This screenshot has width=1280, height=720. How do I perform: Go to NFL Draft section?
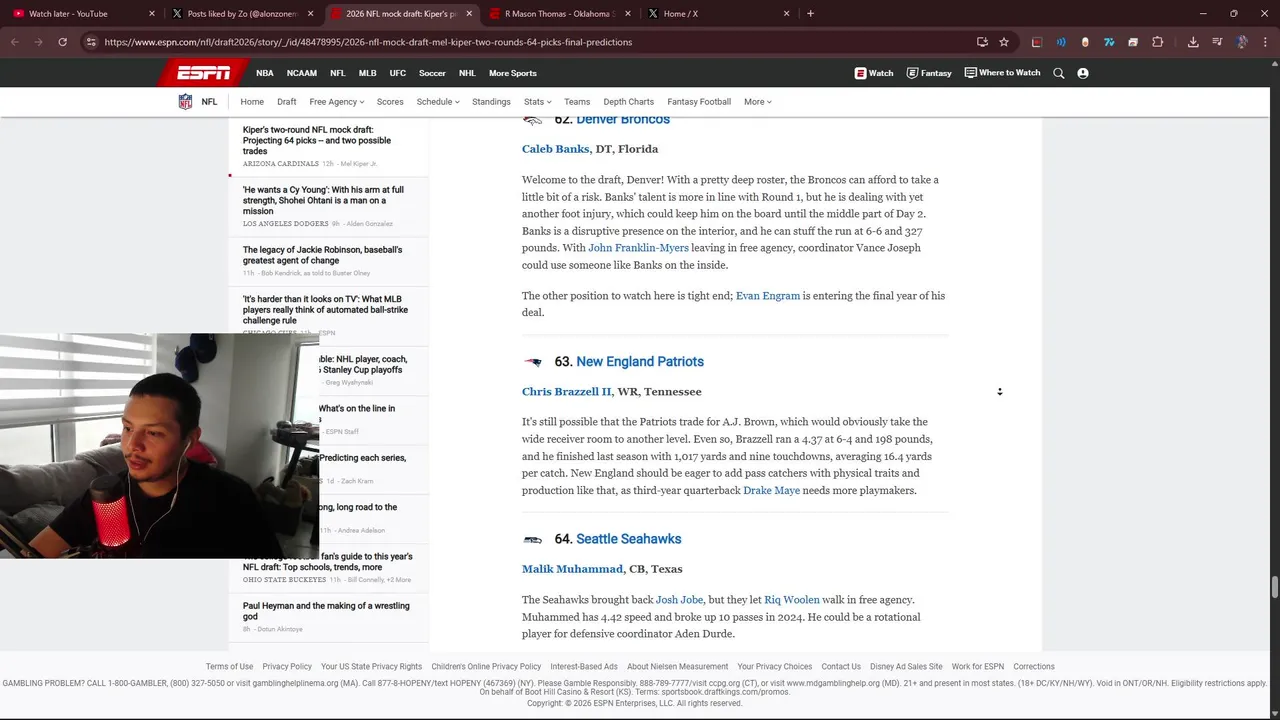point(287,102)
